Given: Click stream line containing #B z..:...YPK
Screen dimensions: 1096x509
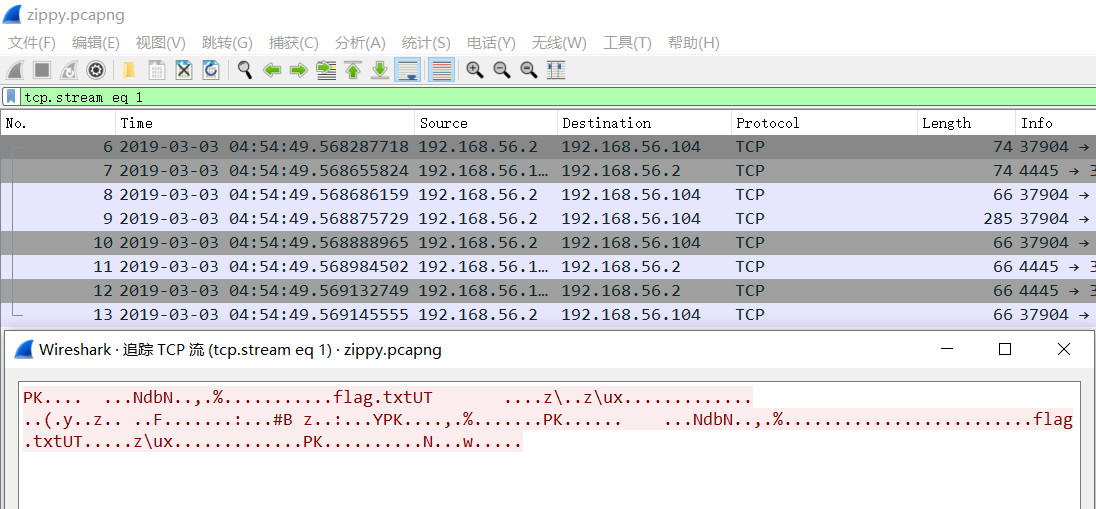Looking at the screenshot, I should click(x=548, y=420).
